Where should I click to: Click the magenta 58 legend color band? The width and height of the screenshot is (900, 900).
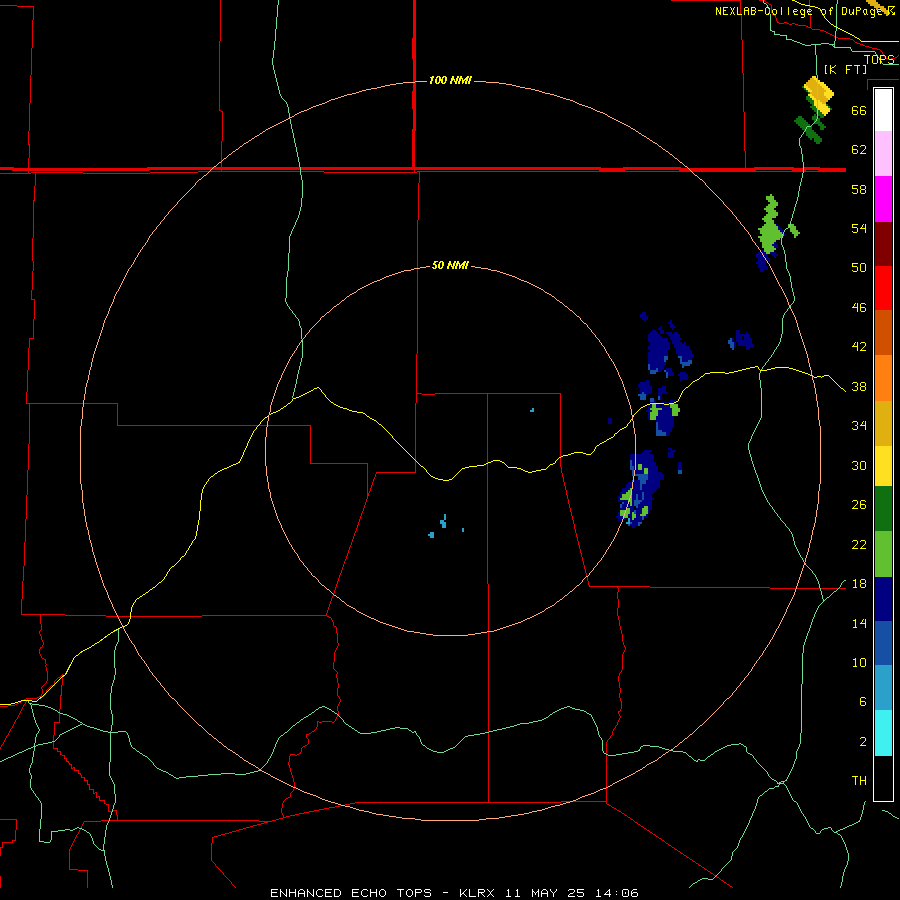tap(883, 199)
